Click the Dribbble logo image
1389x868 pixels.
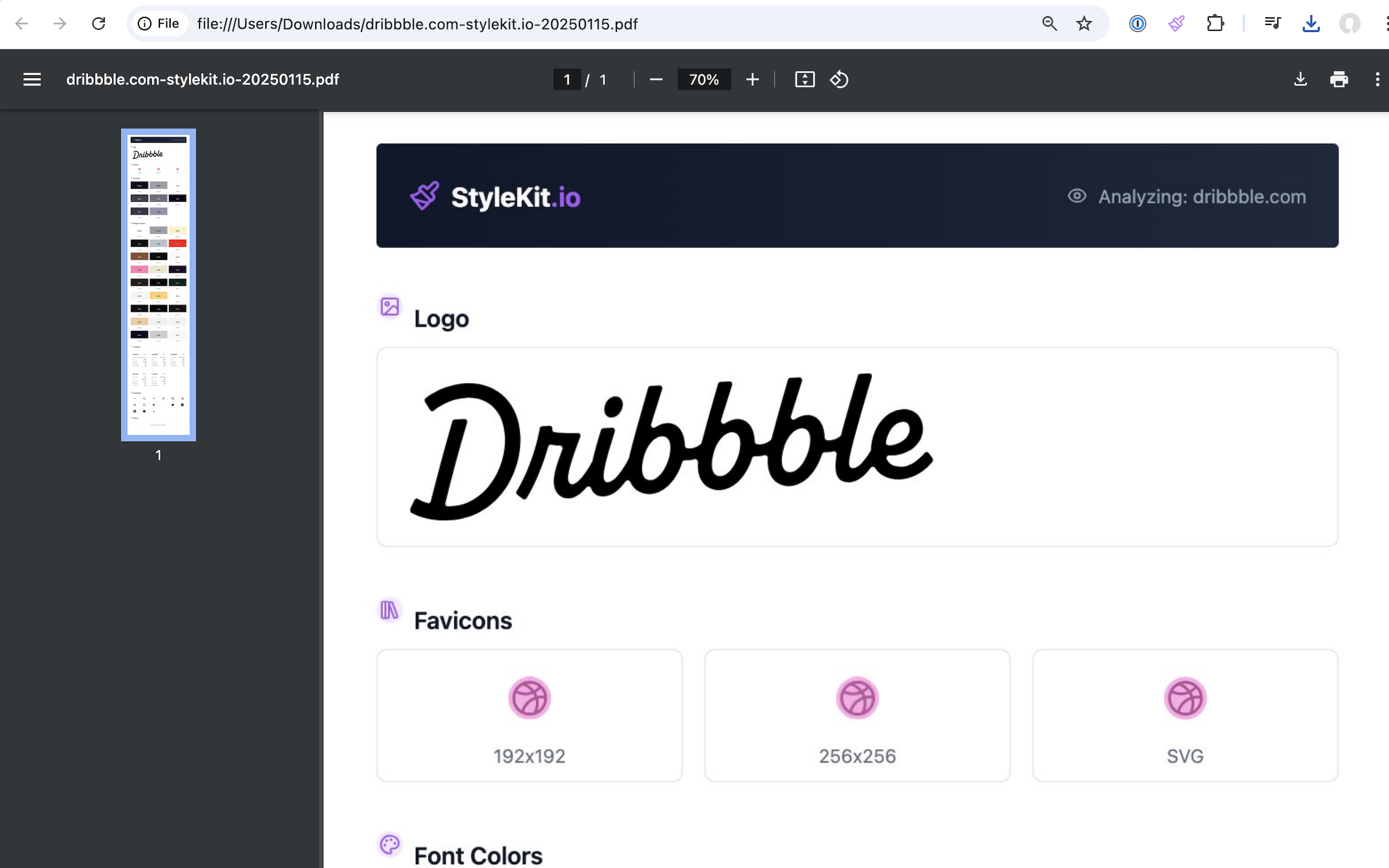click(672, 446)
